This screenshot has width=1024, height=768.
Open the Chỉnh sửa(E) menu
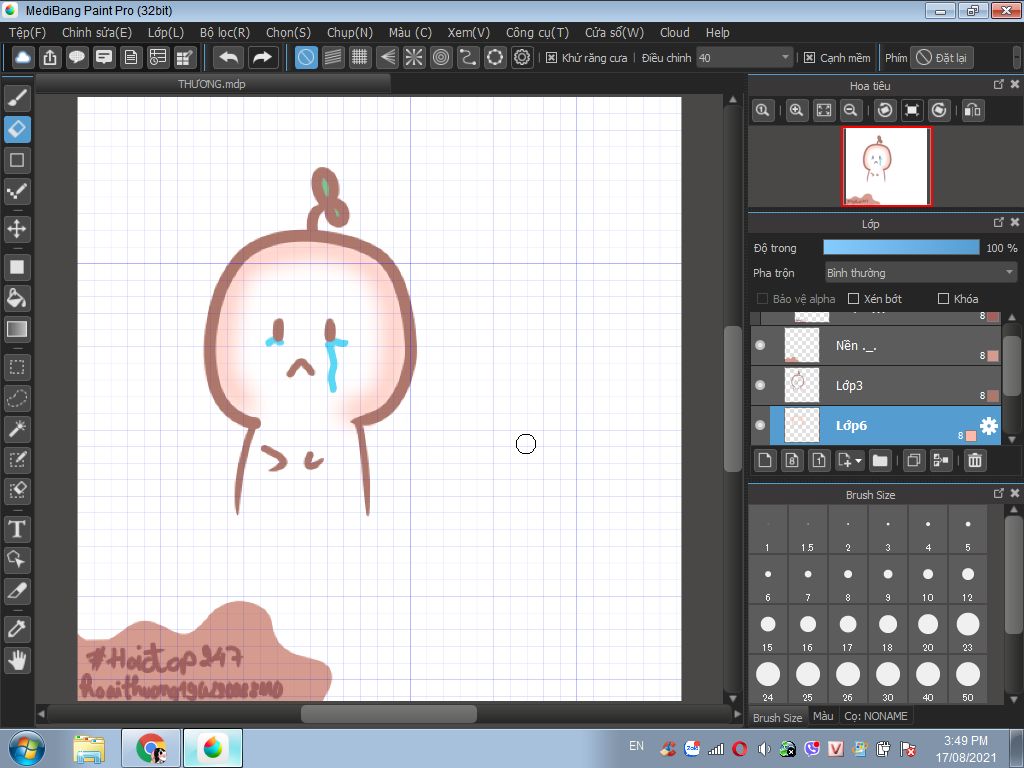[x=97, y=33]
